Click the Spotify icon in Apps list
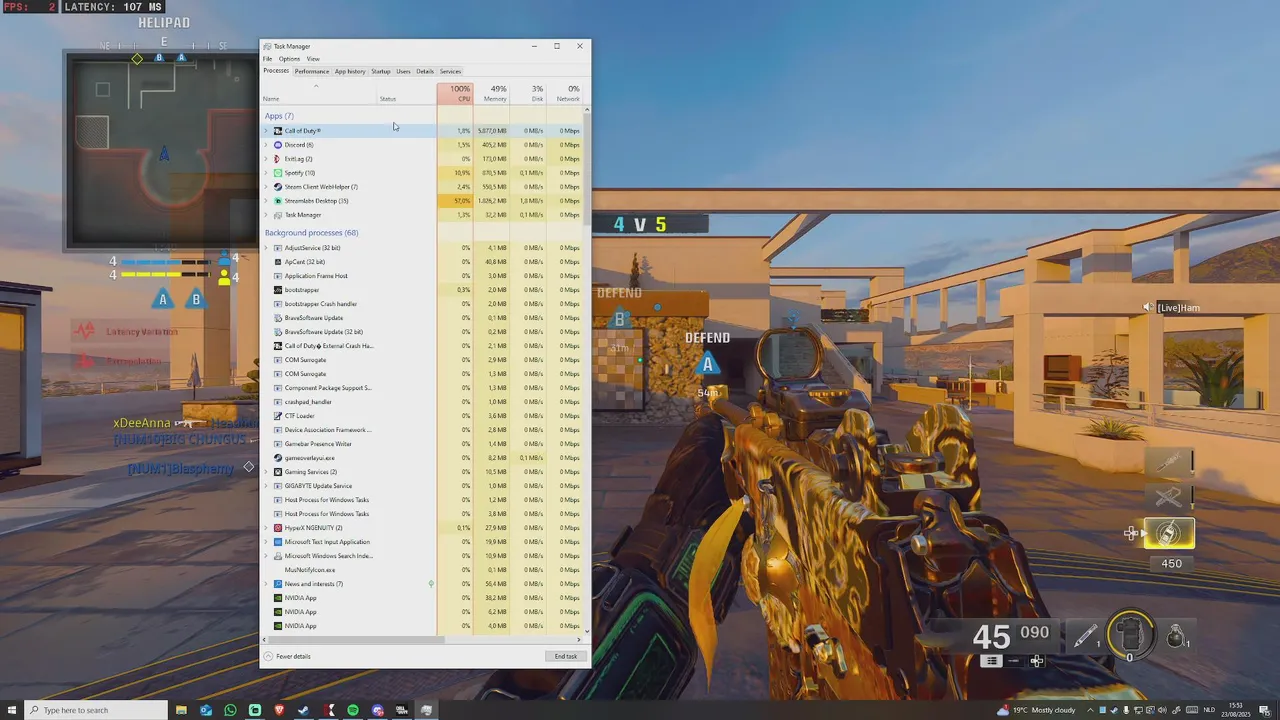 [278, 173]
